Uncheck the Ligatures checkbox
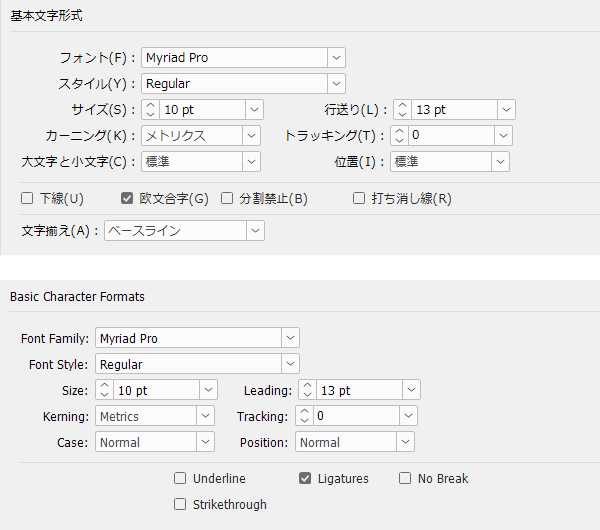The height and width of the screenshot is (530, 600). tap(305, 478)
